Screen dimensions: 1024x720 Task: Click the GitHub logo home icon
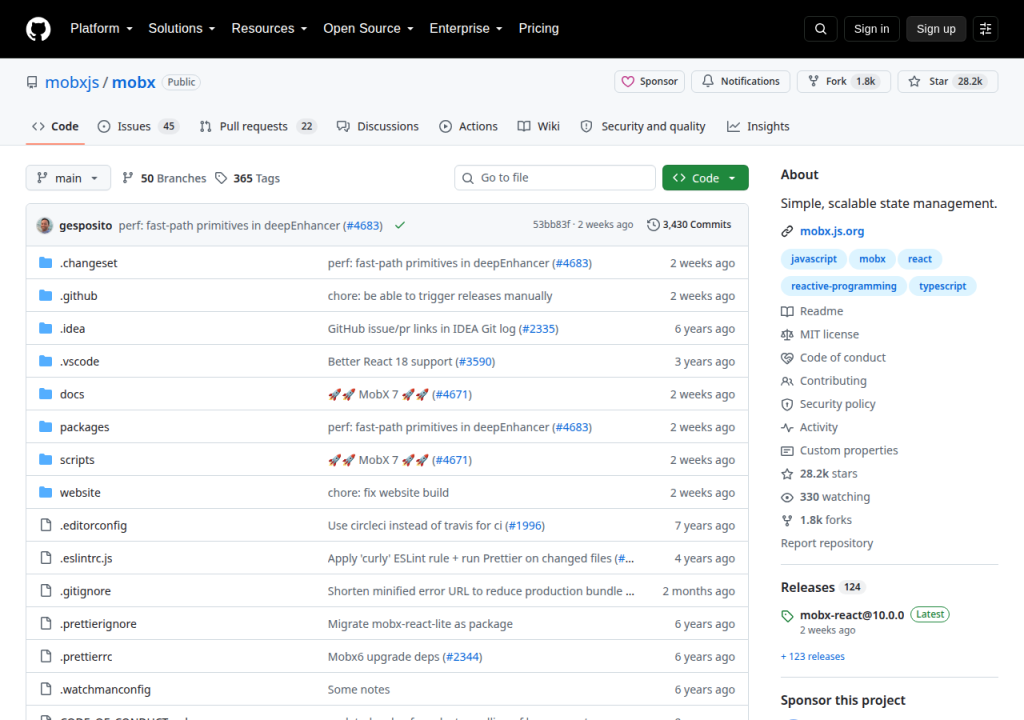[38, 29]
